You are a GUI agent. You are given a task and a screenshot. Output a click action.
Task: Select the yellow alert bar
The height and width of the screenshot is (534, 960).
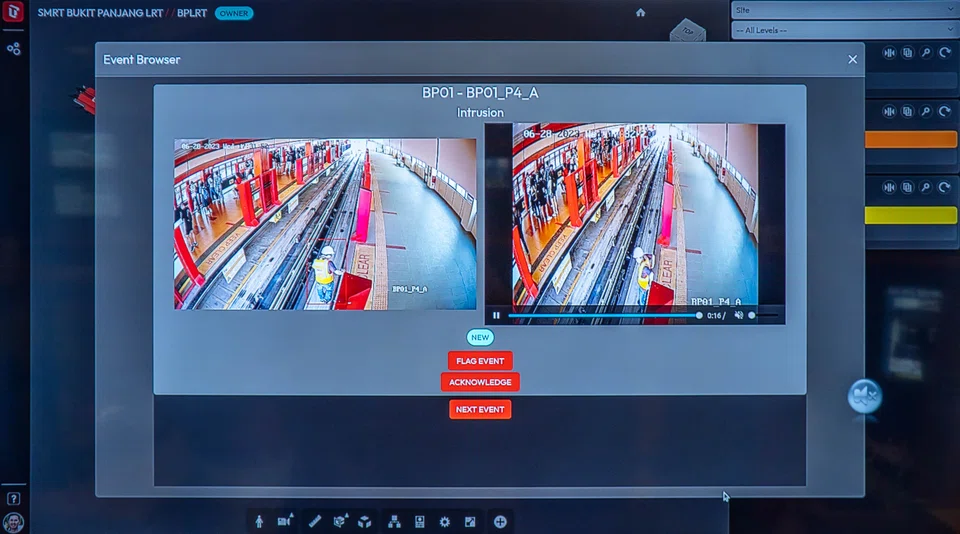pos(911,215)
